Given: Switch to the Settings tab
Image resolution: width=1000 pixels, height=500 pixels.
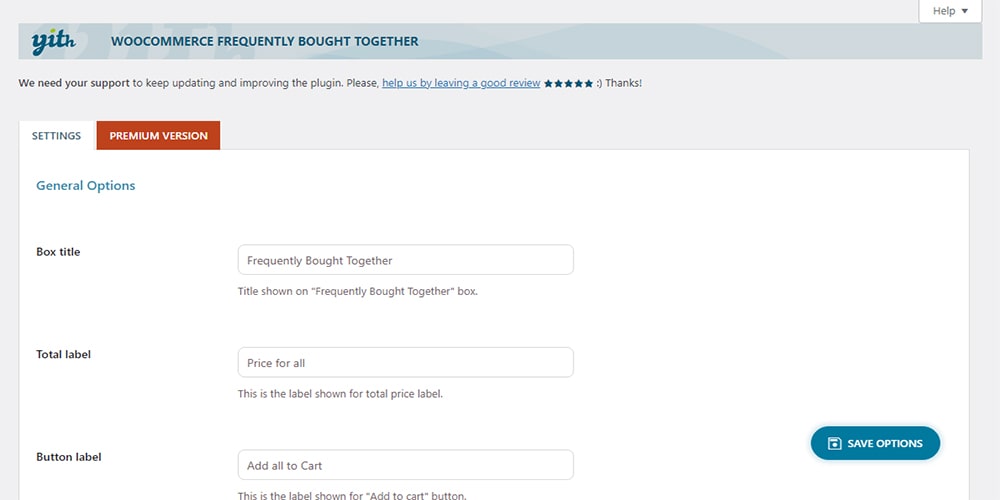Looking at the screenshot, I should [x=57, y=135].
